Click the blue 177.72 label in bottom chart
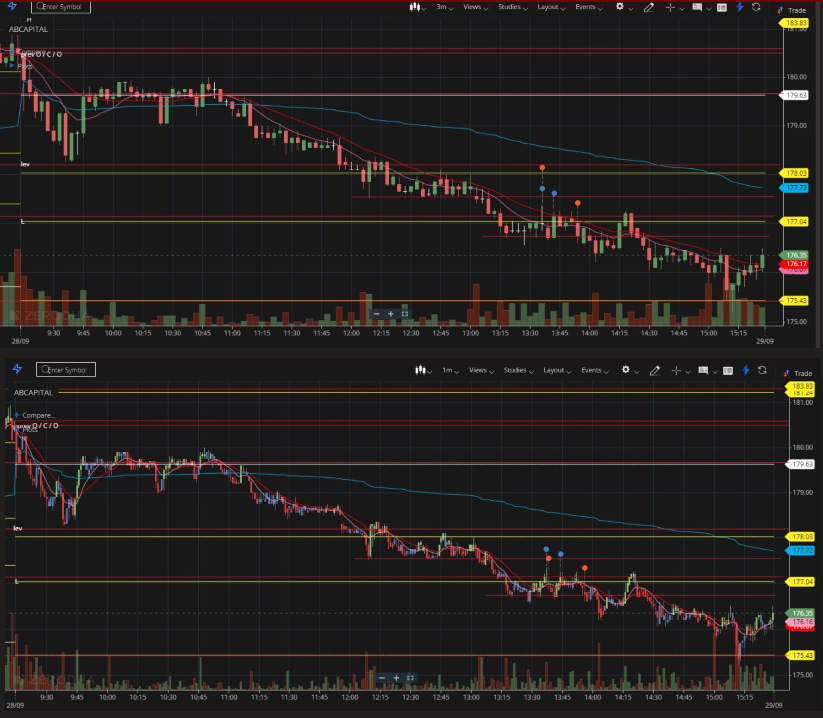The image size is (823, 718). (801, 551)
